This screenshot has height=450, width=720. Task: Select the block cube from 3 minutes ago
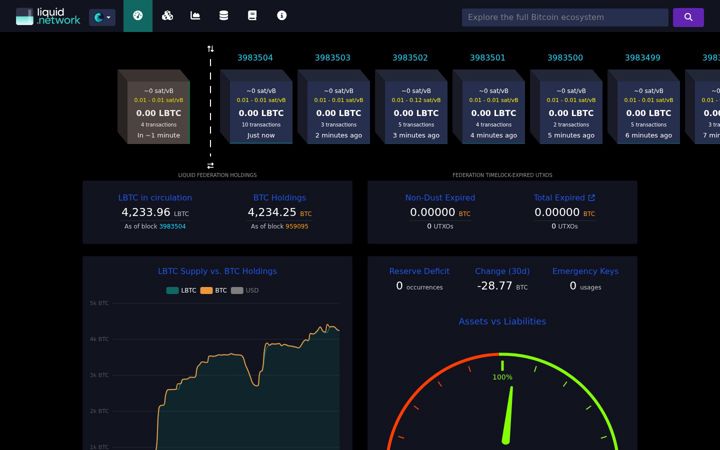411,107
